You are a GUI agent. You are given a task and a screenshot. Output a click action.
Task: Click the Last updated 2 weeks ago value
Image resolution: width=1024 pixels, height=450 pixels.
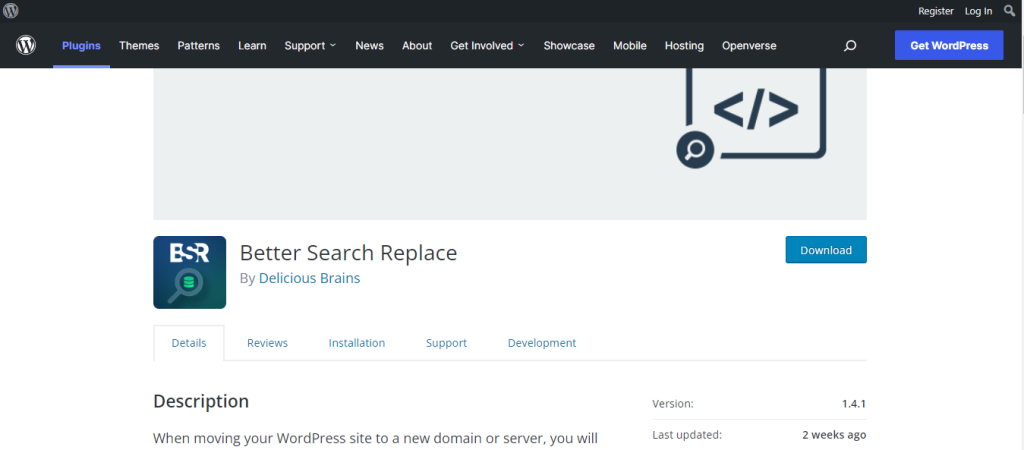pos(834,434)
